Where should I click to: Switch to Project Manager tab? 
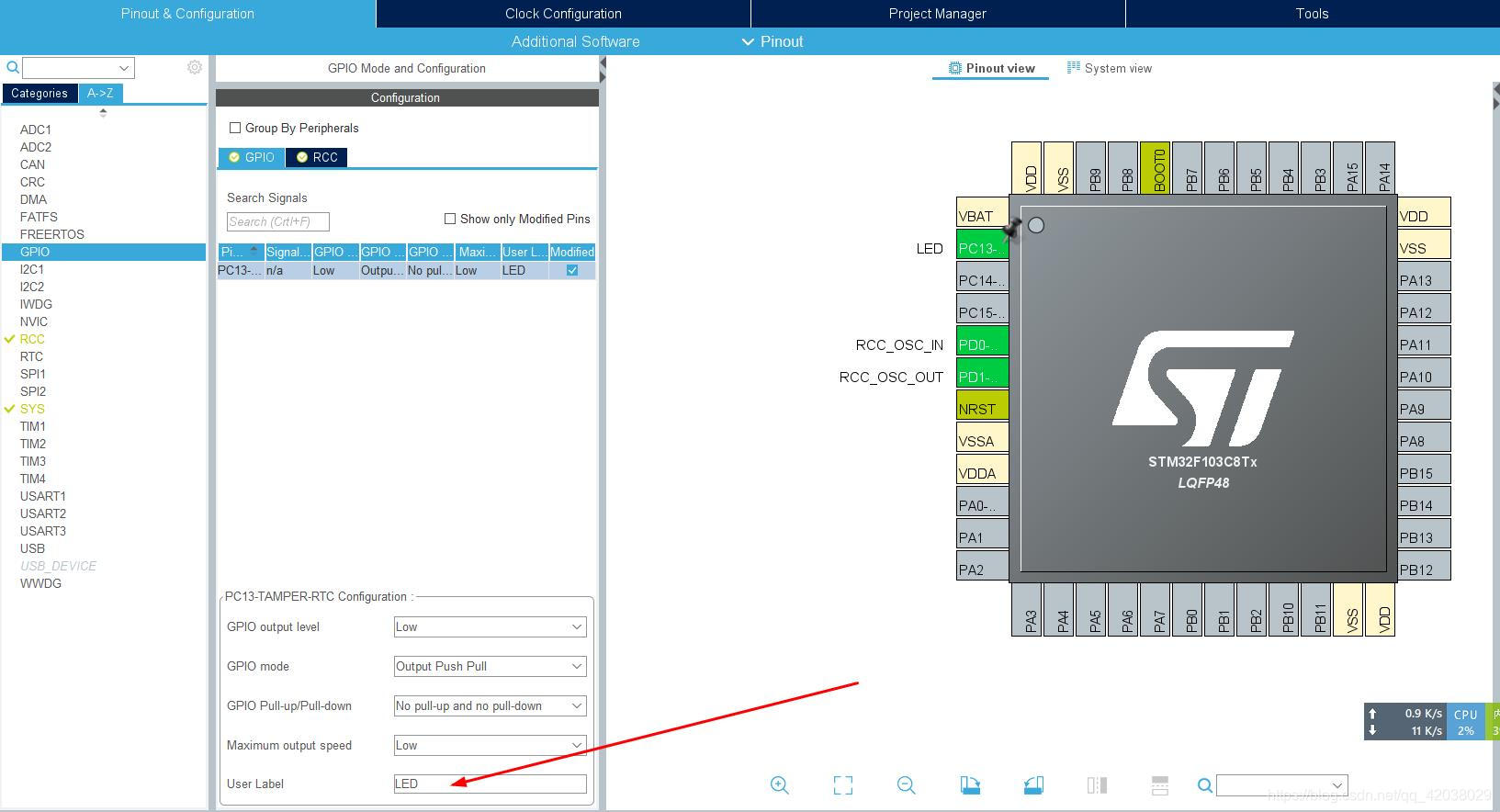pyautogui.click(x=938, y=14)
